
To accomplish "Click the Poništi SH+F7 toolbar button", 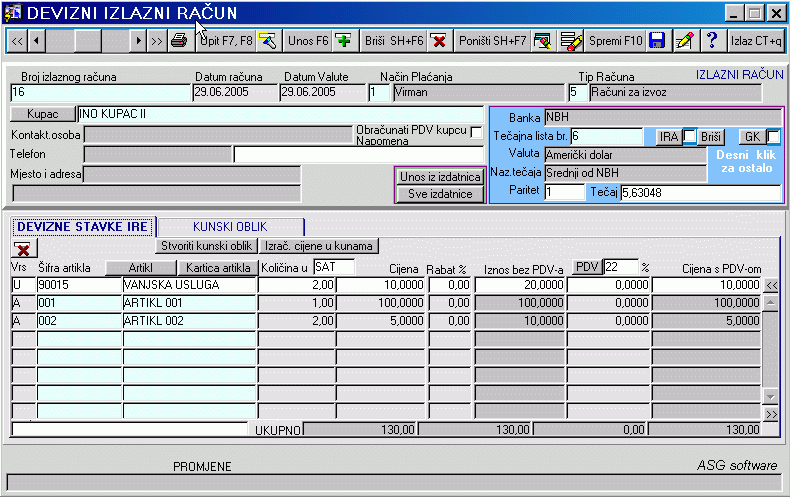I will 492,41.
